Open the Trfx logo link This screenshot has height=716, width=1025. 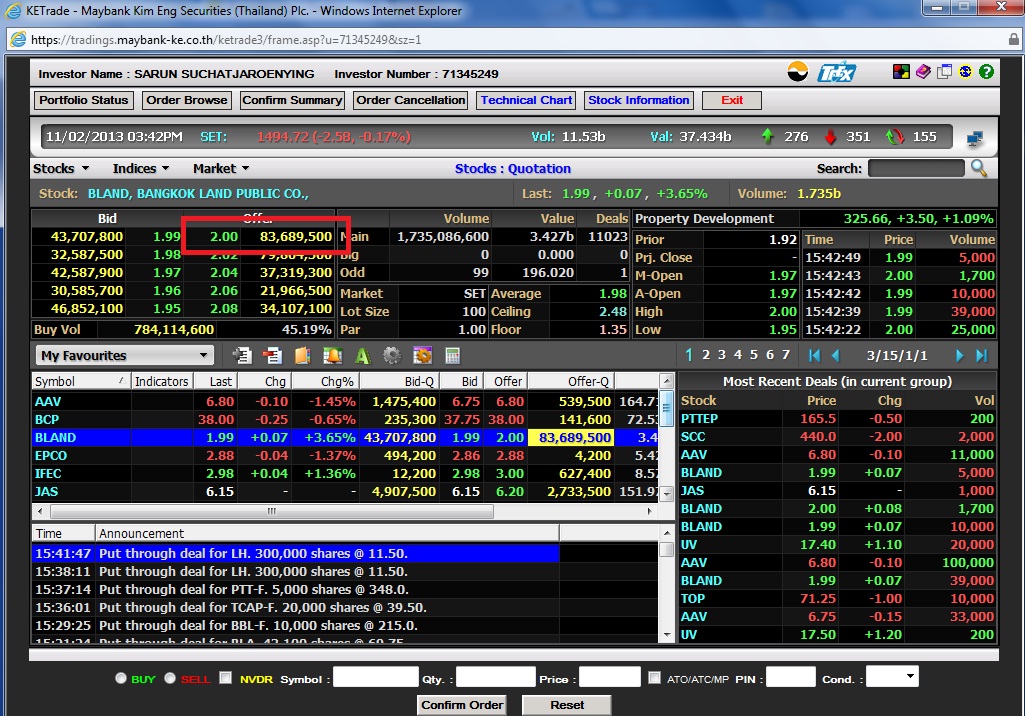coord(837,72)
